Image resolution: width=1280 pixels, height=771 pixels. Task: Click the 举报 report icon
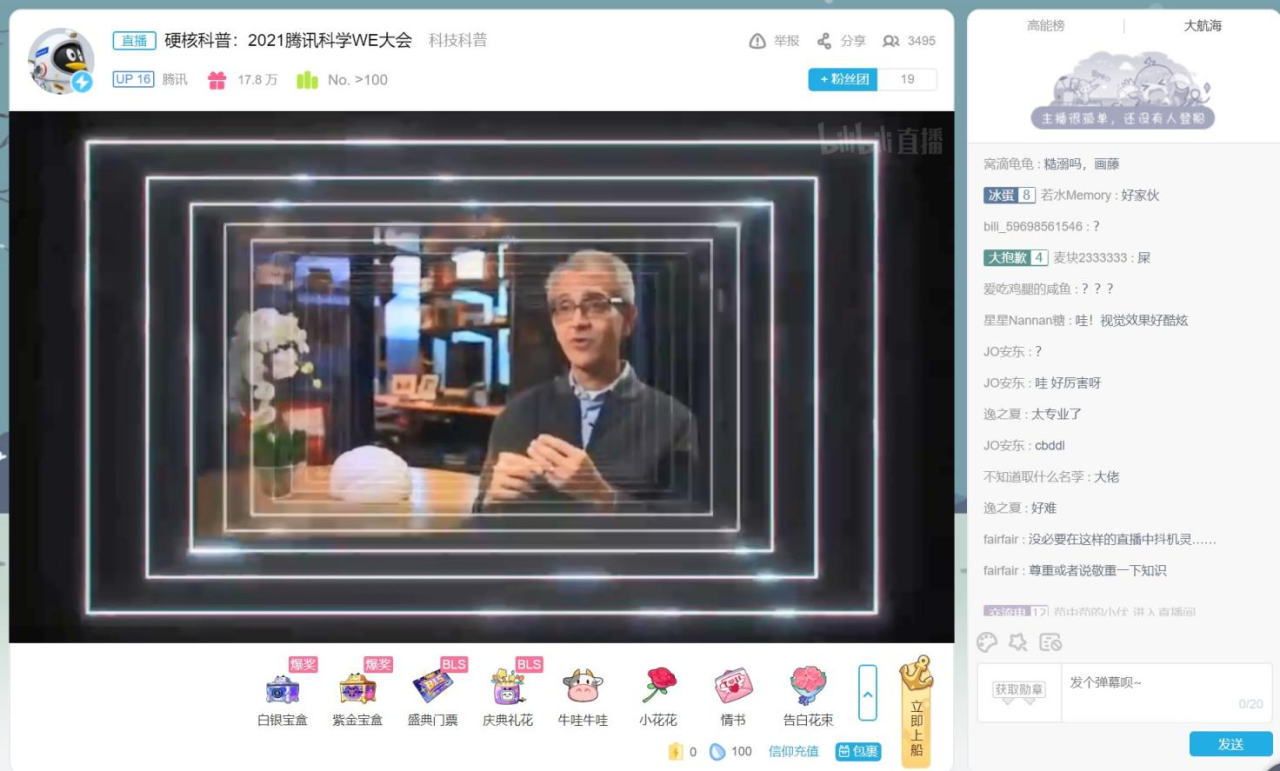(758, 41)
